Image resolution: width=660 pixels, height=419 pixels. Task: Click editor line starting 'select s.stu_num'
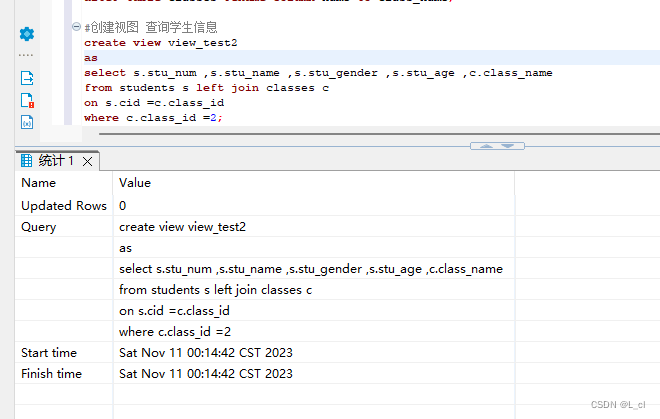[x=318, y=73]
